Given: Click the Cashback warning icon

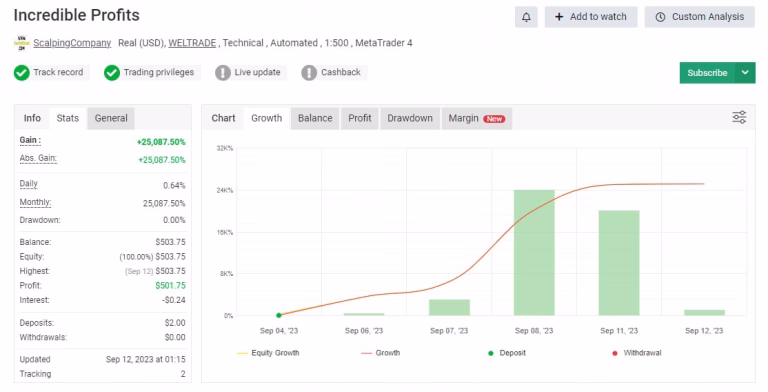Looking at the screenshot, I should [309, 73].
